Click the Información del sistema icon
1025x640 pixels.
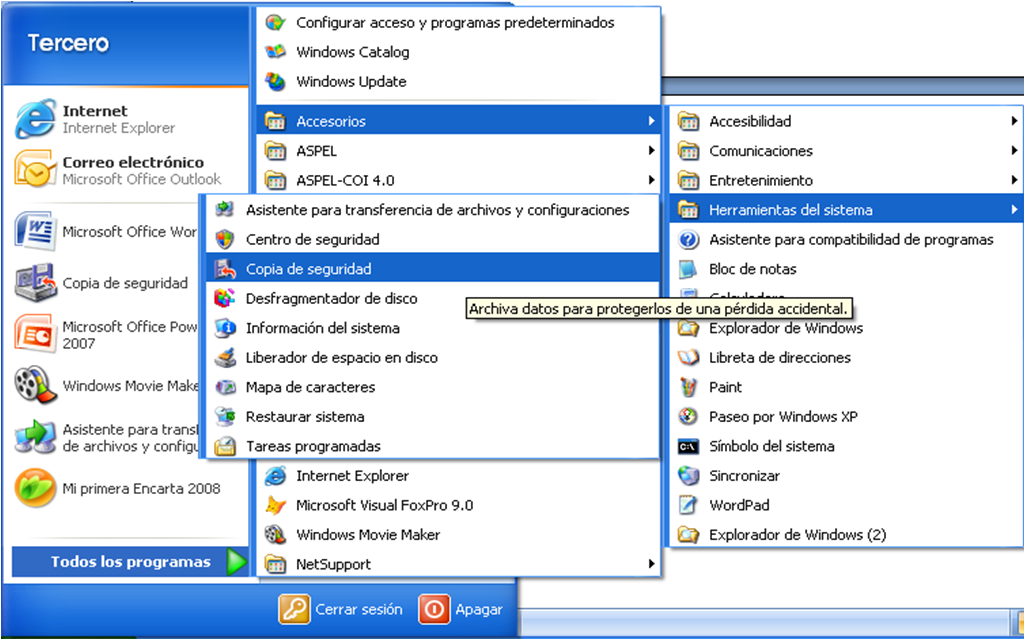point(225,328)
